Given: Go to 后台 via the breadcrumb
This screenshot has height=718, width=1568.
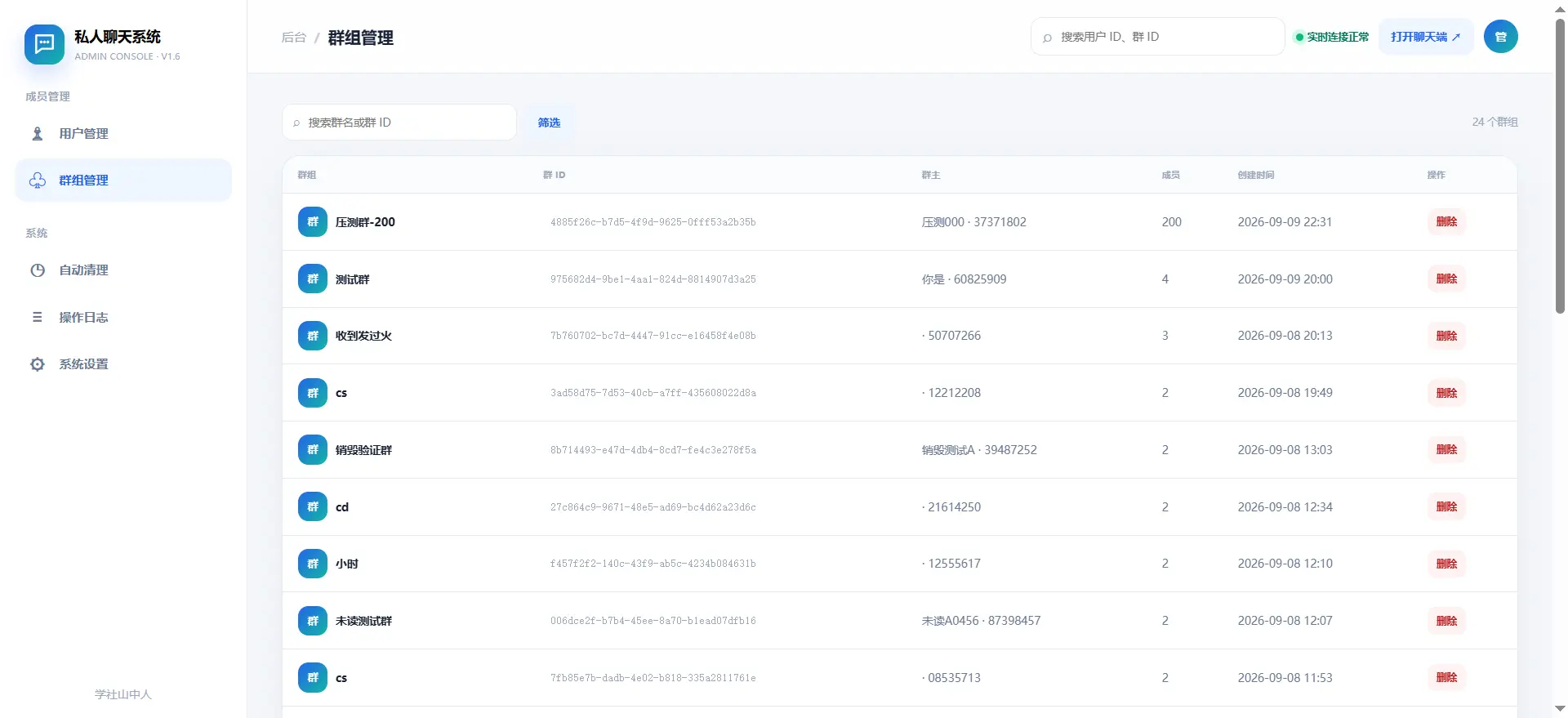Looking at the screenshot, I should pyautogui.click(x=293, y=38).
